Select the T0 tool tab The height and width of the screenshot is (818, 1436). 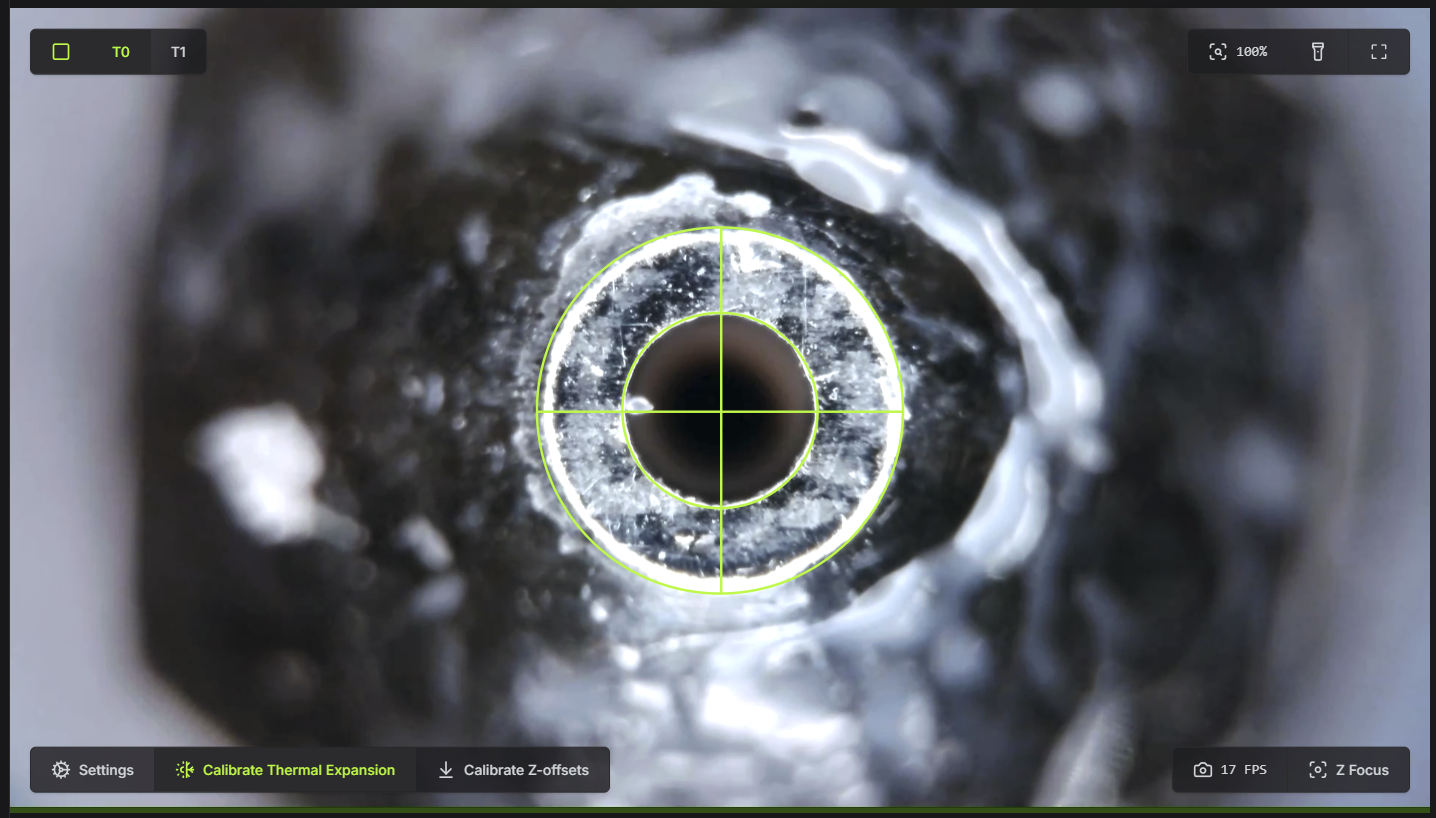click(x=121, y=52)
